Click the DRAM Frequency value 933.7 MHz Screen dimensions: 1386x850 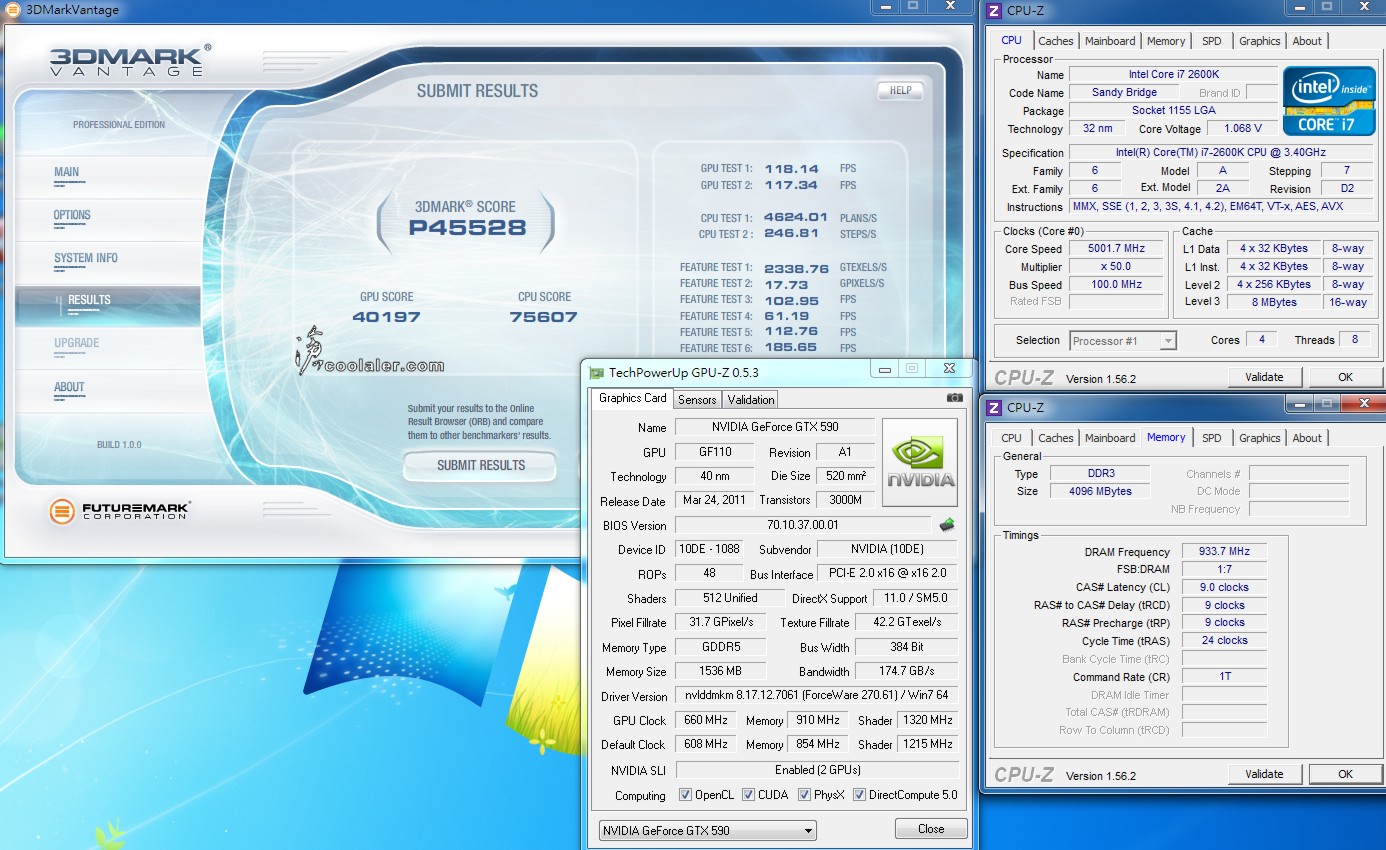point(1225,552)
